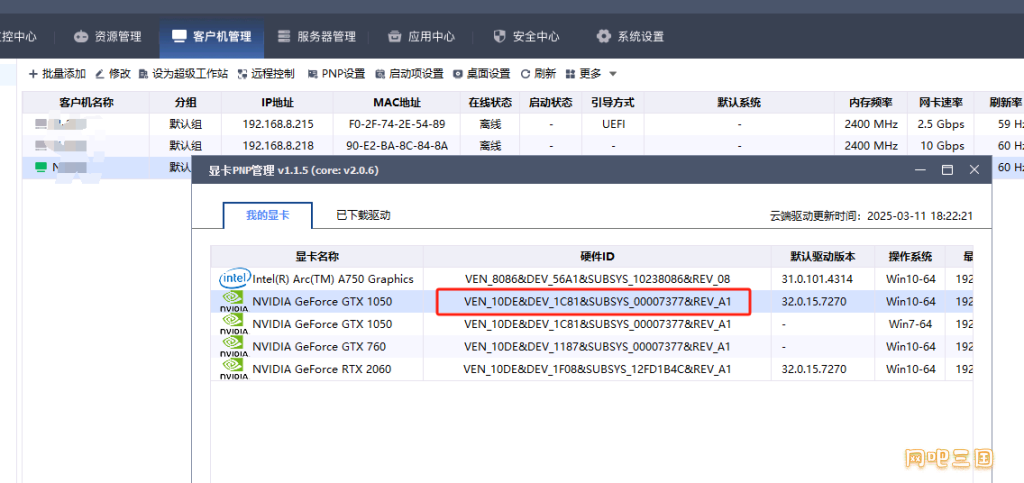Click 默认驱动版本 column header
Viewport: 1024px width, 483px height.
tap(823, 257)
